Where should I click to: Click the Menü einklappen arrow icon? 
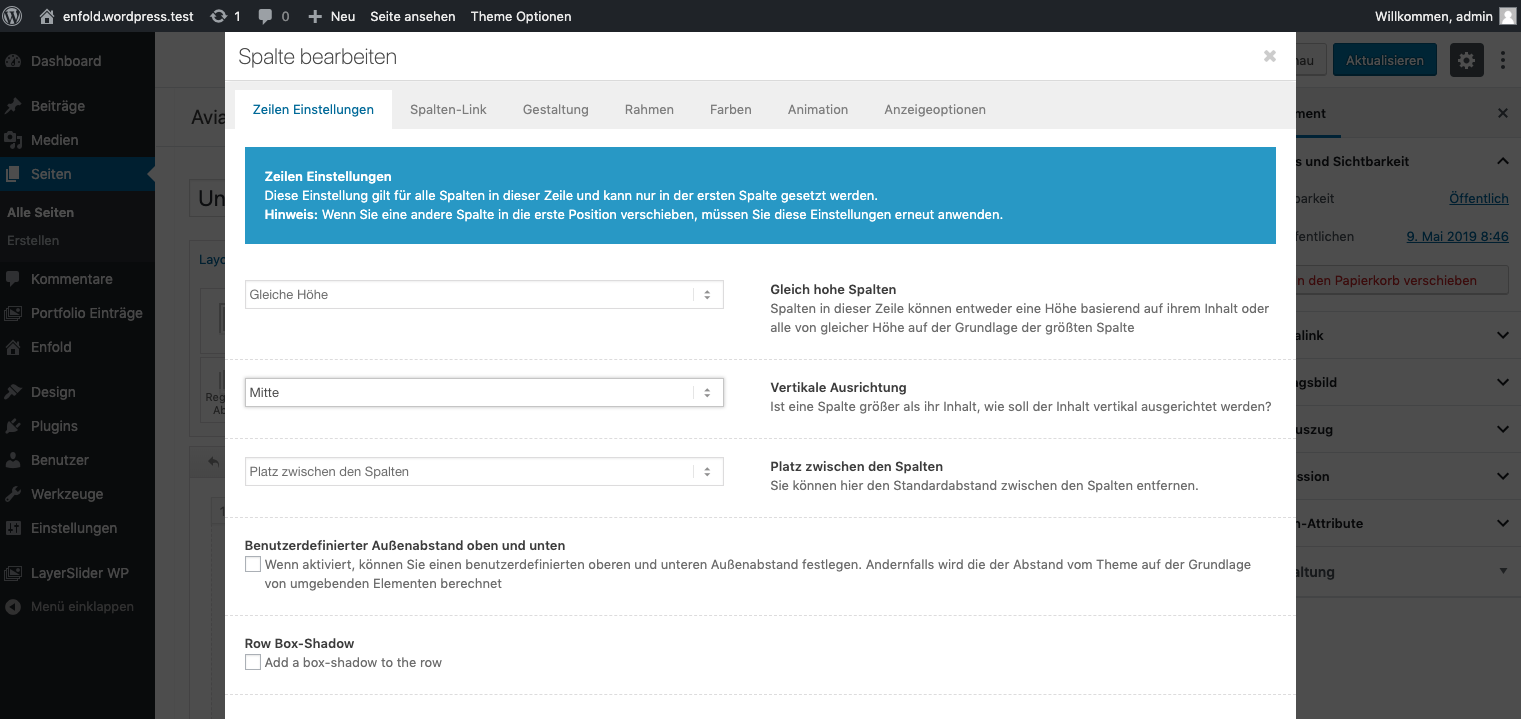tap(13, 607)
